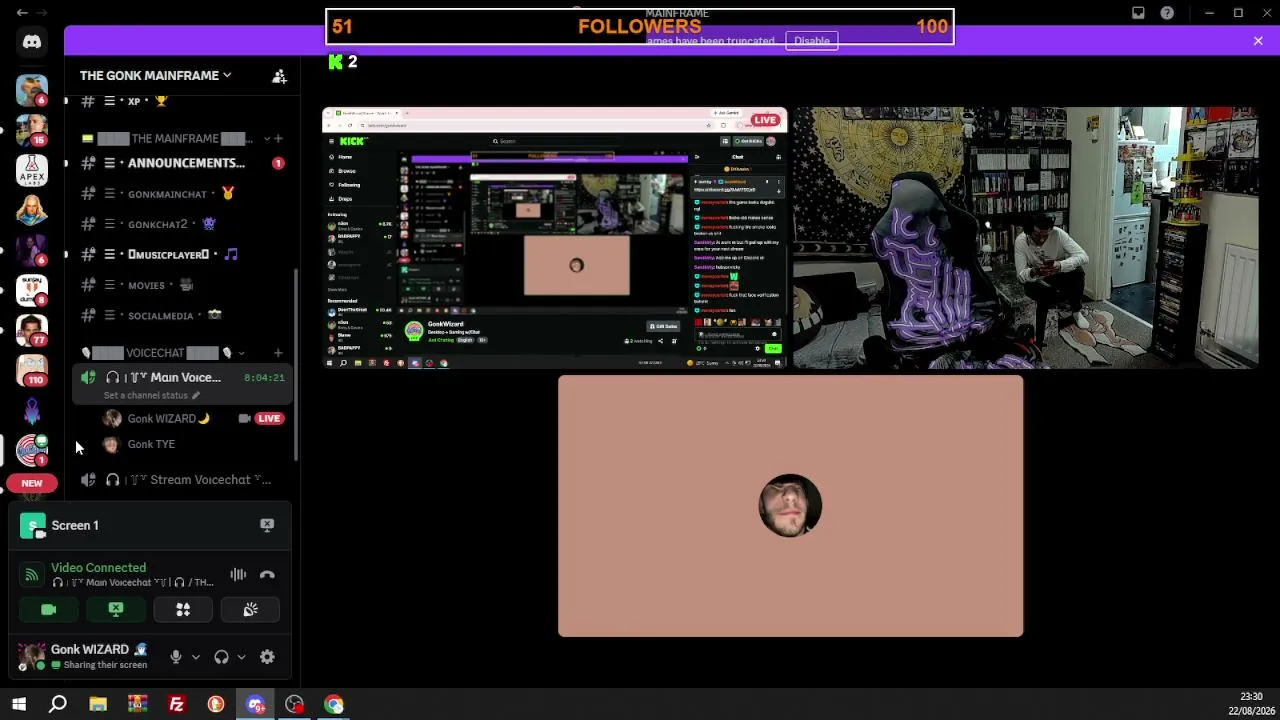Screen dimensions: 1280x720
Task: Open the Windows Start menu
Action: tap(19, 705)
